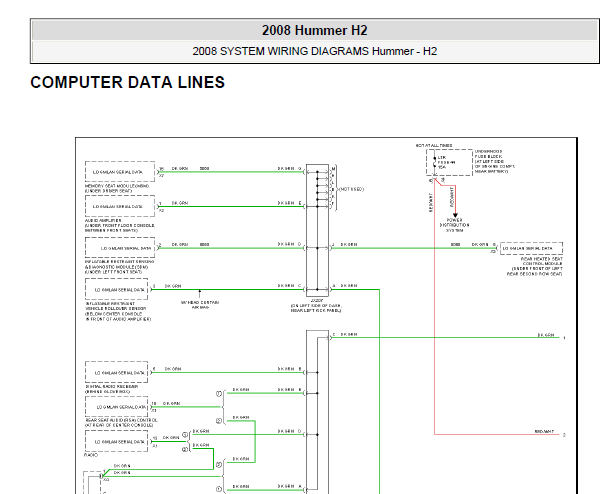Click the Rear Seat Audio (RSA) Control label
The image size is (604, 494).
click(x=121, y=422)
